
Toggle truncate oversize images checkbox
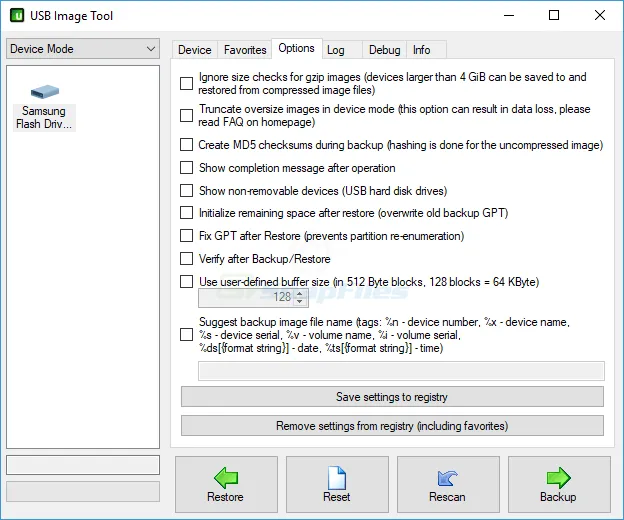186,115
